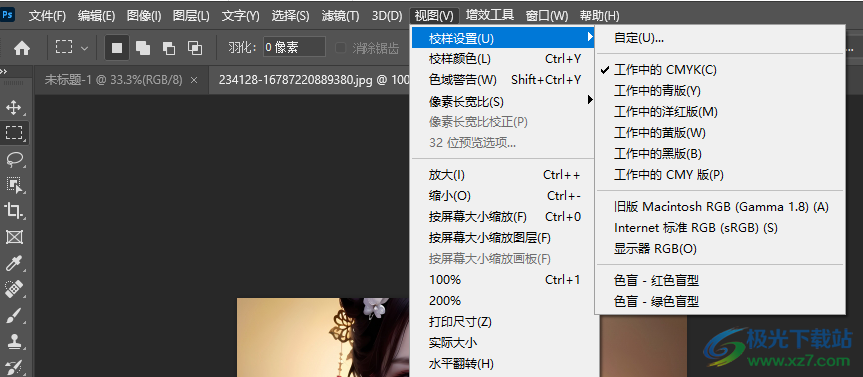Click the 视图(V) menu
This screenshot has width=863, height=377.
coord(434,15)
